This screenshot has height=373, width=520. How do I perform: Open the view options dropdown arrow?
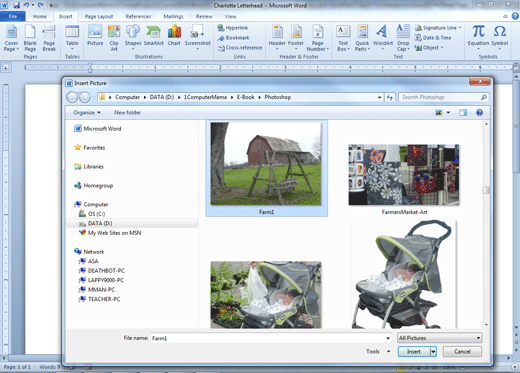tap(448, 113)
